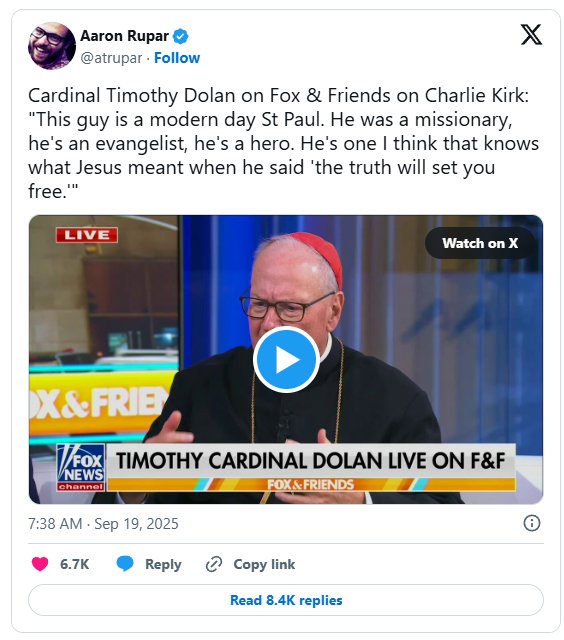Click the blue reply bubble icon
The image size is (564, 640).
point(125,564)
